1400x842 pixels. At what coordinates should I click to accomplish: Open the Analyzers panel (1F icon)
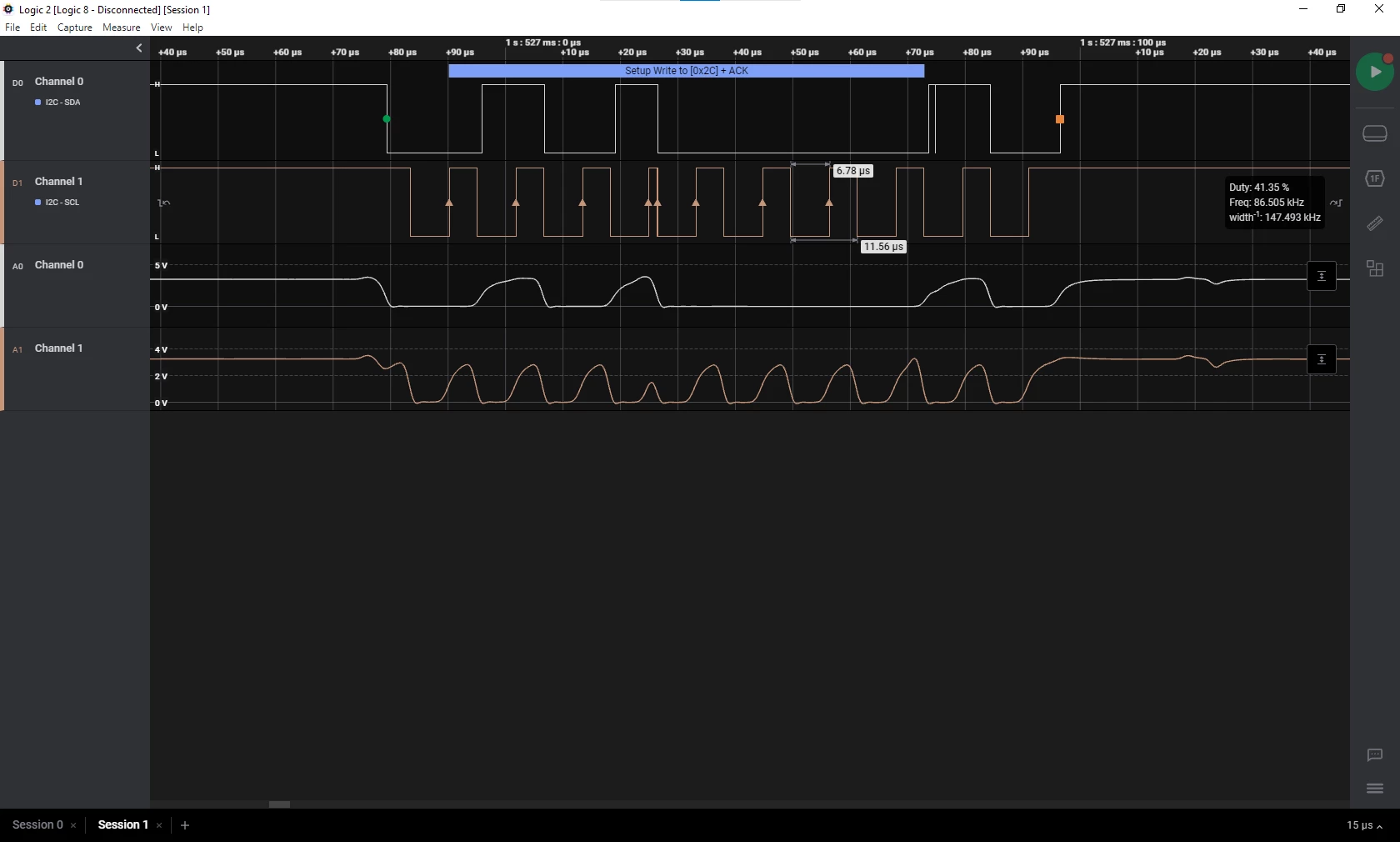1375,178
